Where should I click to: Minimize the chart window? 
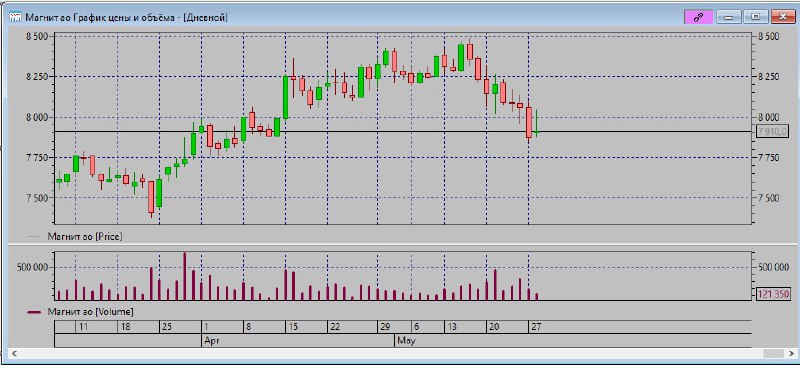click(729, 17)
